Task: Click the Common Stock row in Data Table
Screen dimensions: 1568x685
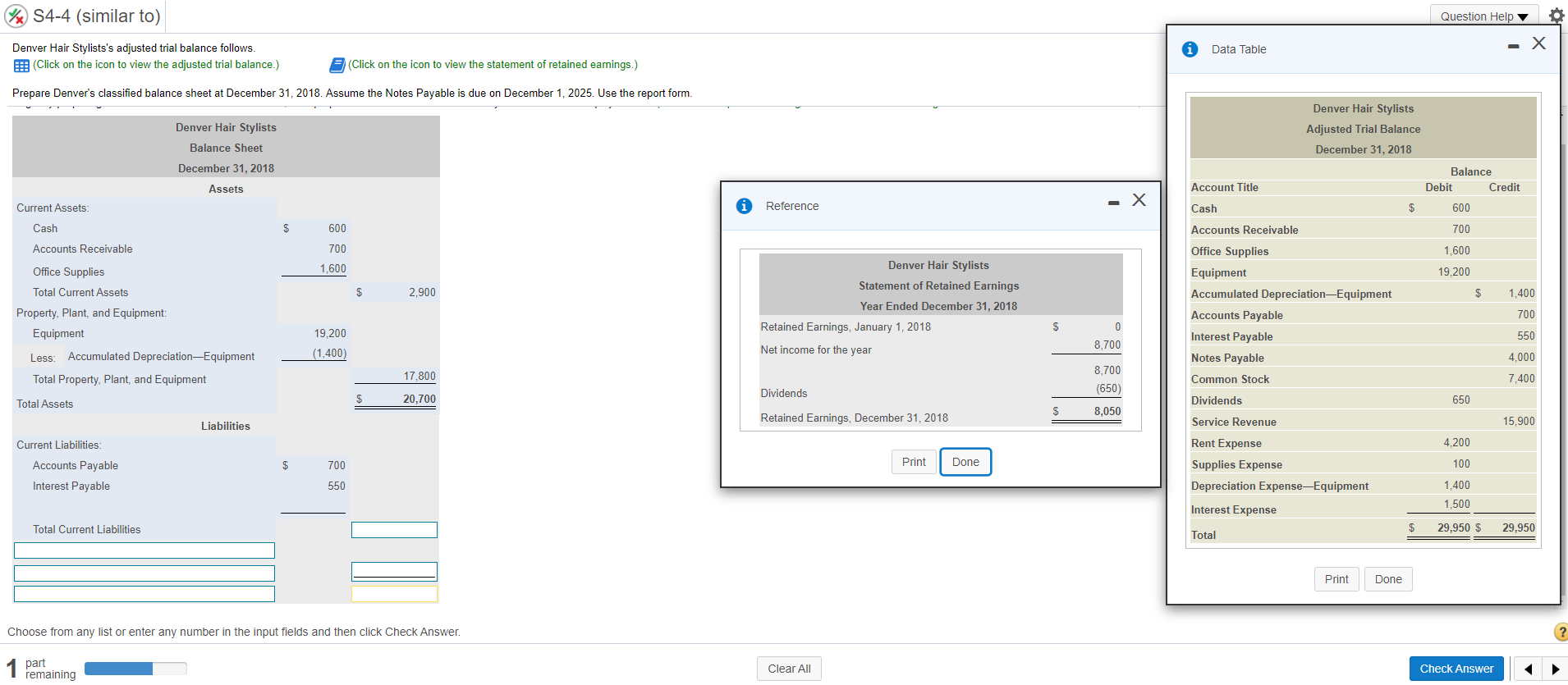Action: 1363,379
